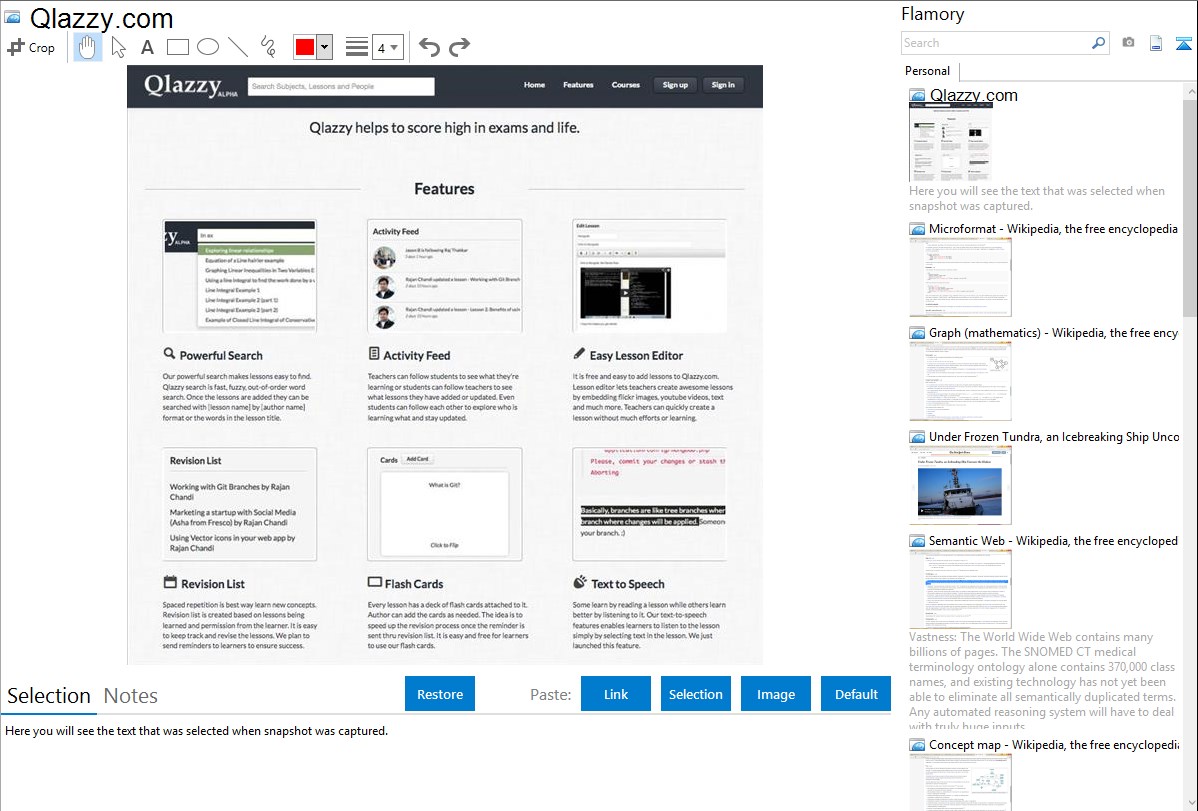Click the new page document icon
Viewport: 1198px width, 811px height.
(1156, 43)
